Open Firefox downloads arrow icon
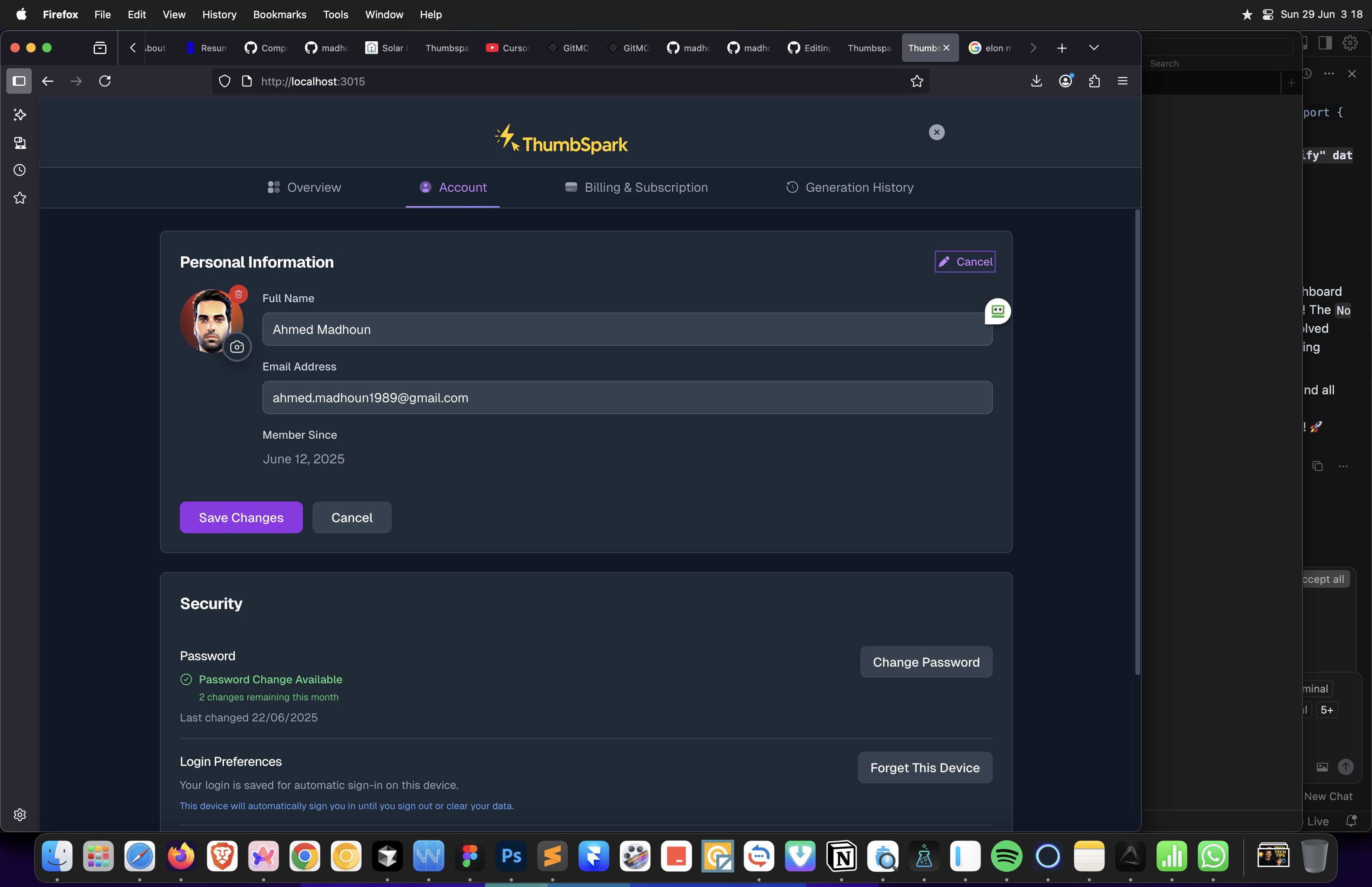The image size is (1372, 887). tap(1036, 81)
